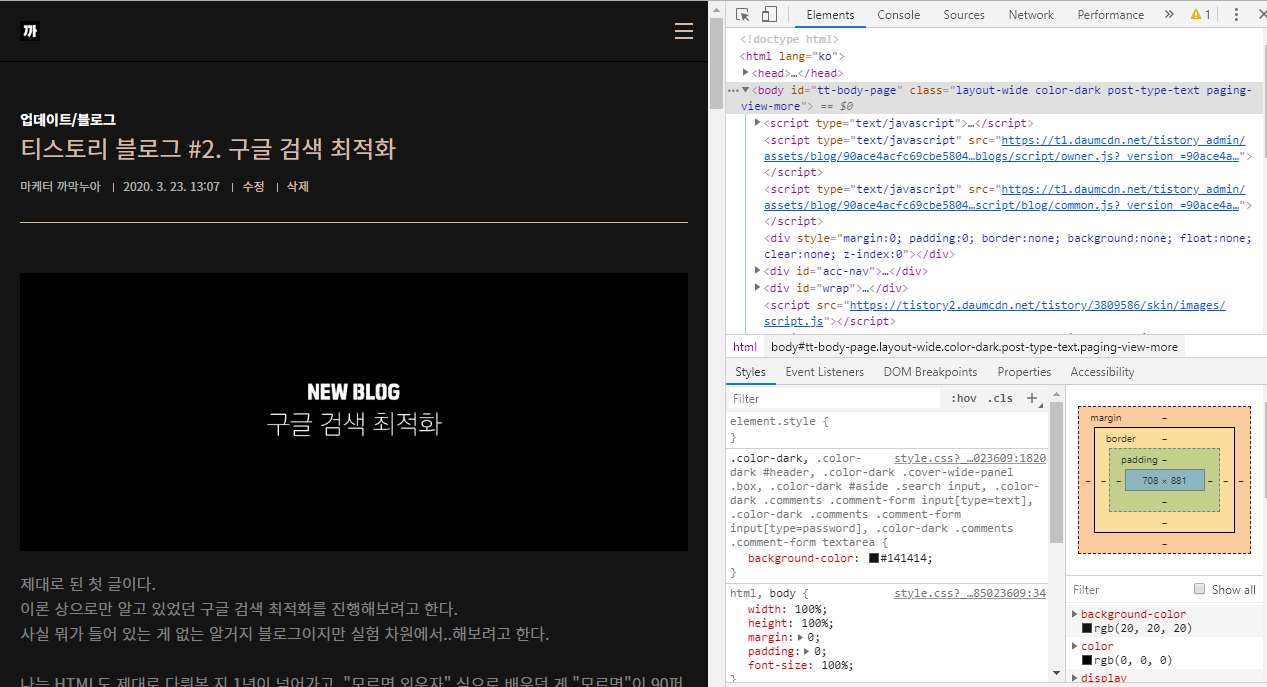Screen dimensions: 1267x687
Task: Open the Network tab
Action: pyautogui.click(x=1031, y=14)
